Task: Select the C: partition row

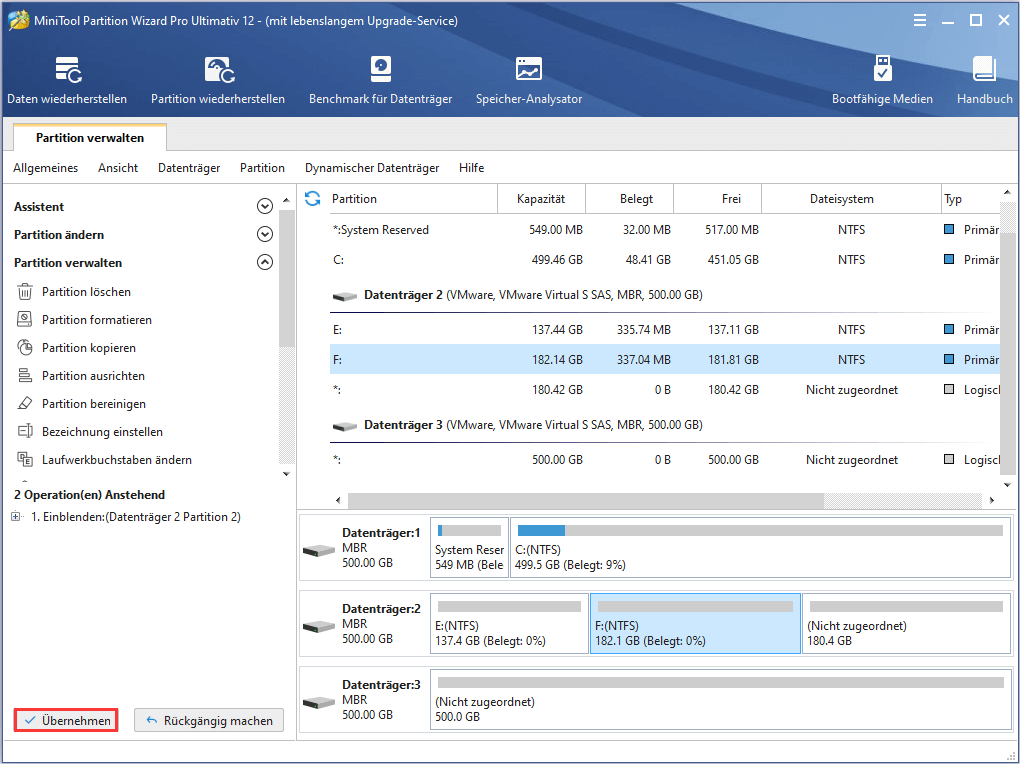Action: (665, 260)
